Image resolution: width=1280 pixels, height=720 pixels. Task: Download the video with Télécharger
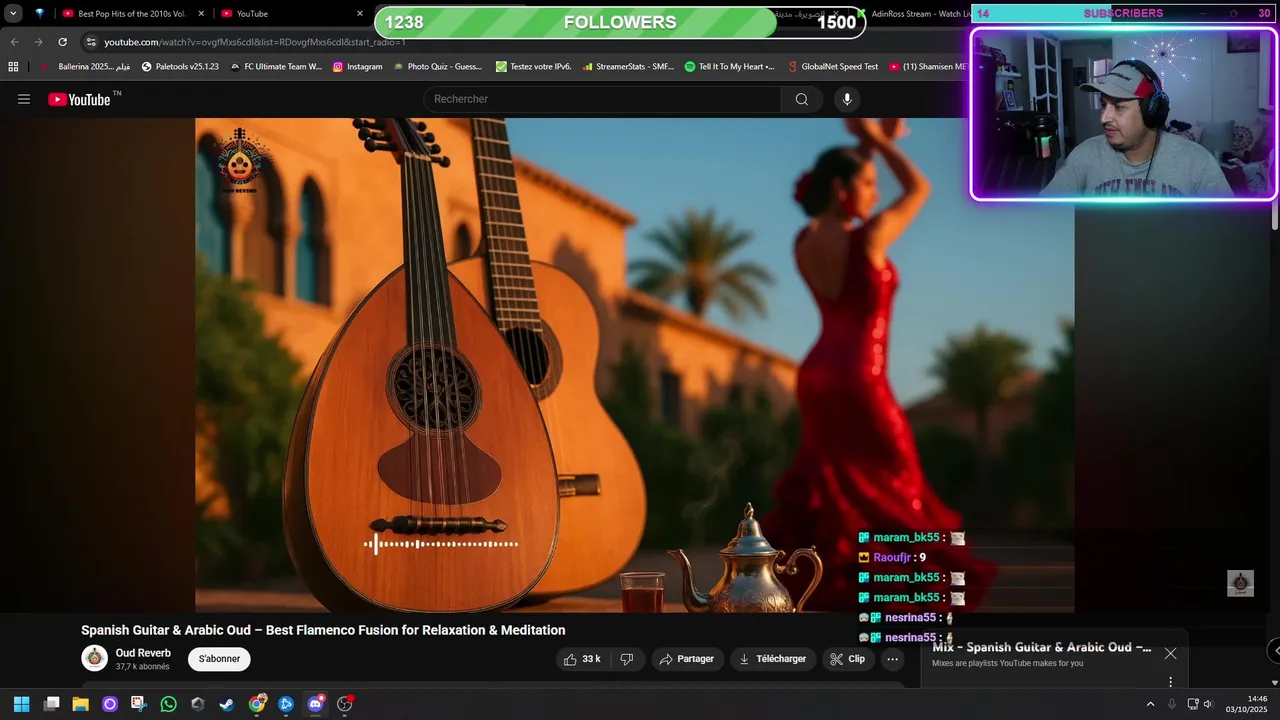click(x=772, y=659)
